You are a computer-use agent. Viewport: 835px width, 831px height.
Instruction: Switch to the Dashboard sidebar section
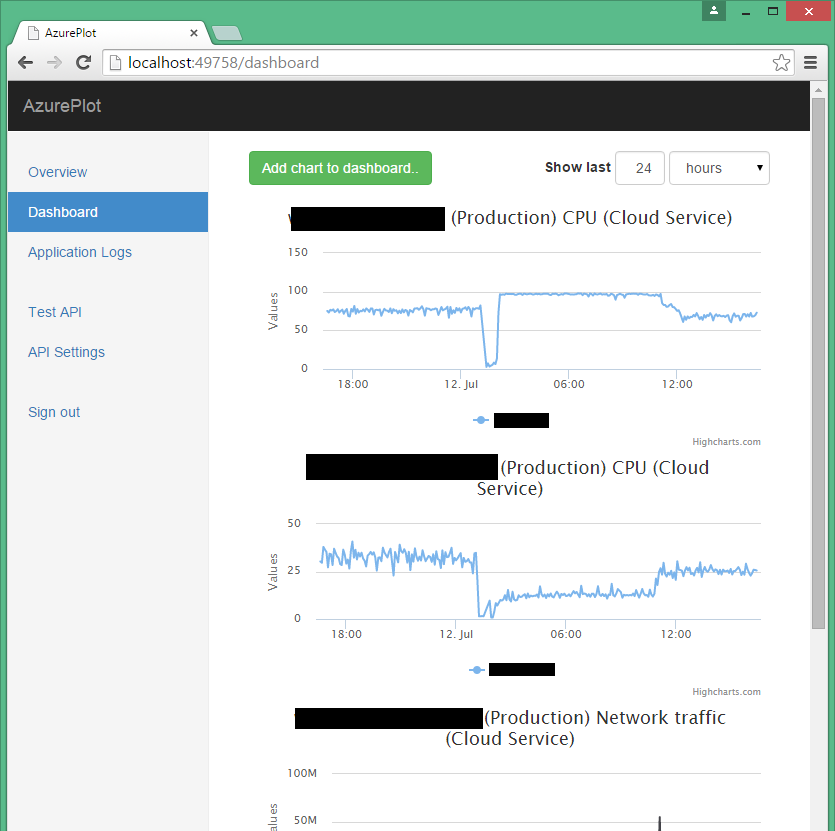(x=63, y=212)
